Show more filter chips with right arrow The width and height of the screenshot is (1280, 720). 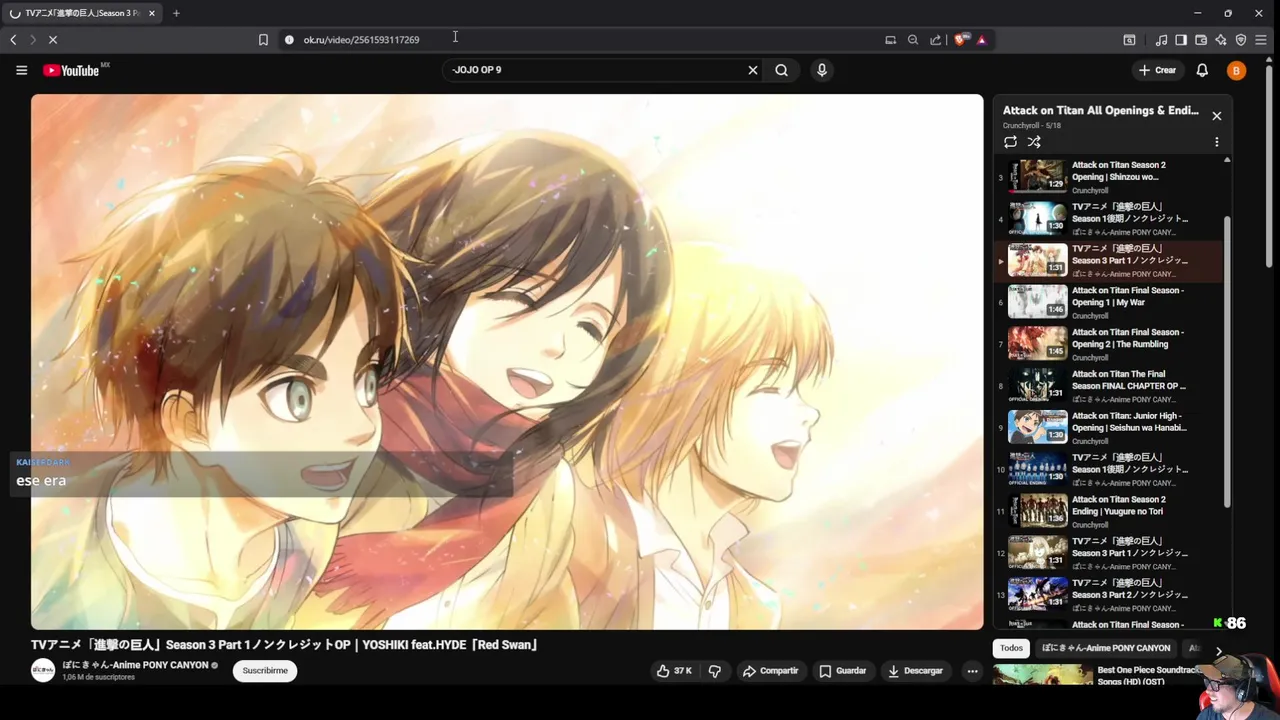(x=1218, y=651)
